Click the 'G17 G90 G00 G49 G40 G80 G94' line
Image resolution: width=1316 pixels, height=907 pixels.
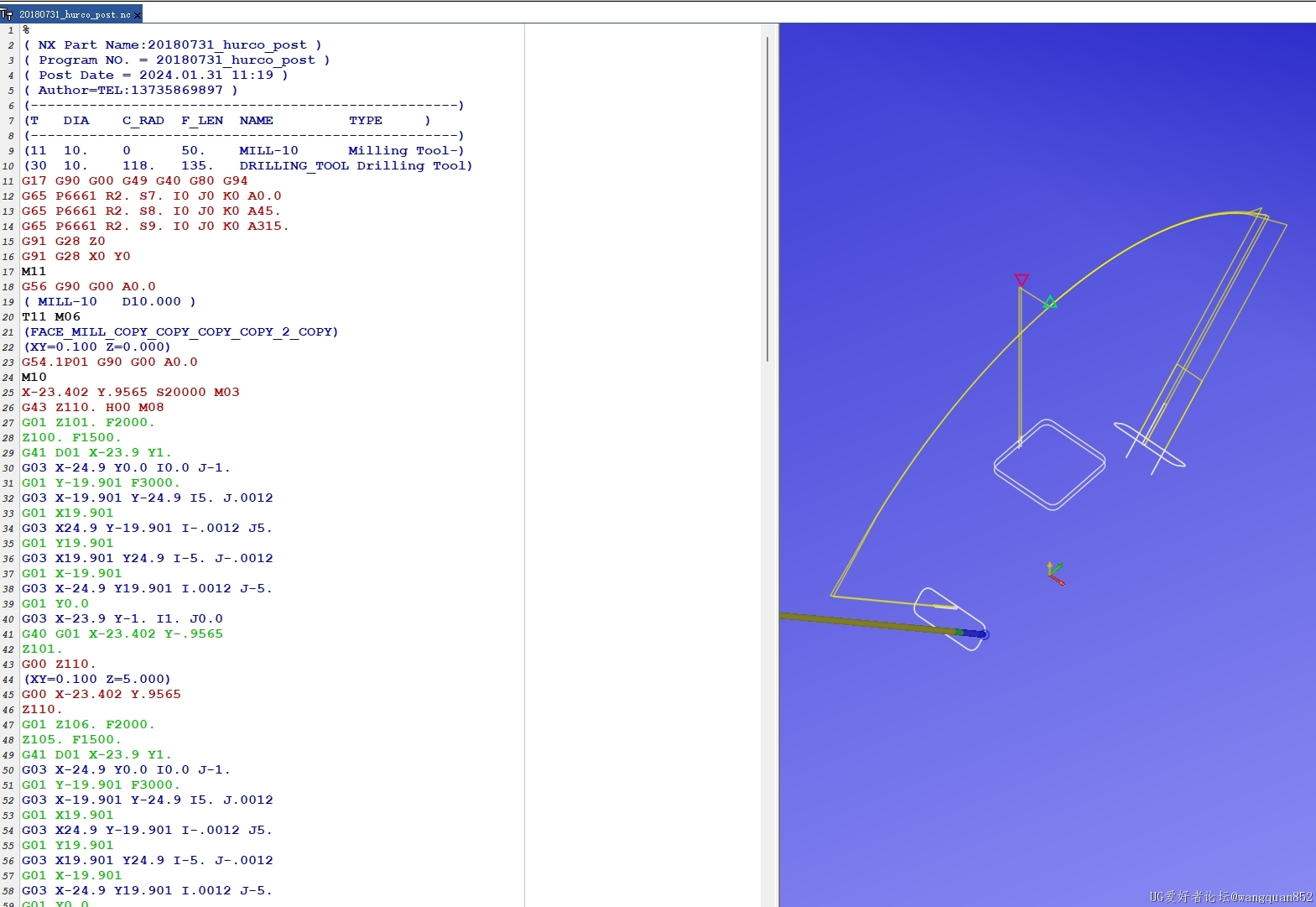[x=135, y=181]
